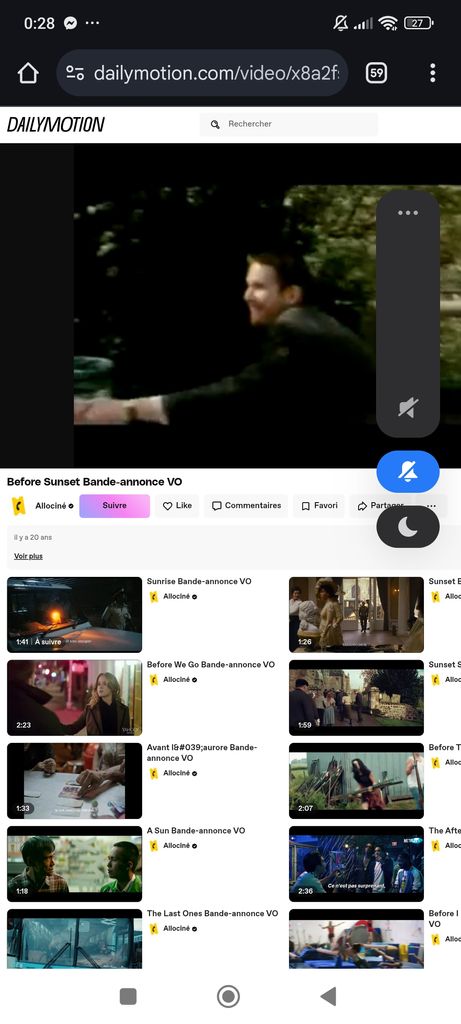Click the 'il y a 20 ans' text
The image size is (461, 1024).
pos(33,537)
